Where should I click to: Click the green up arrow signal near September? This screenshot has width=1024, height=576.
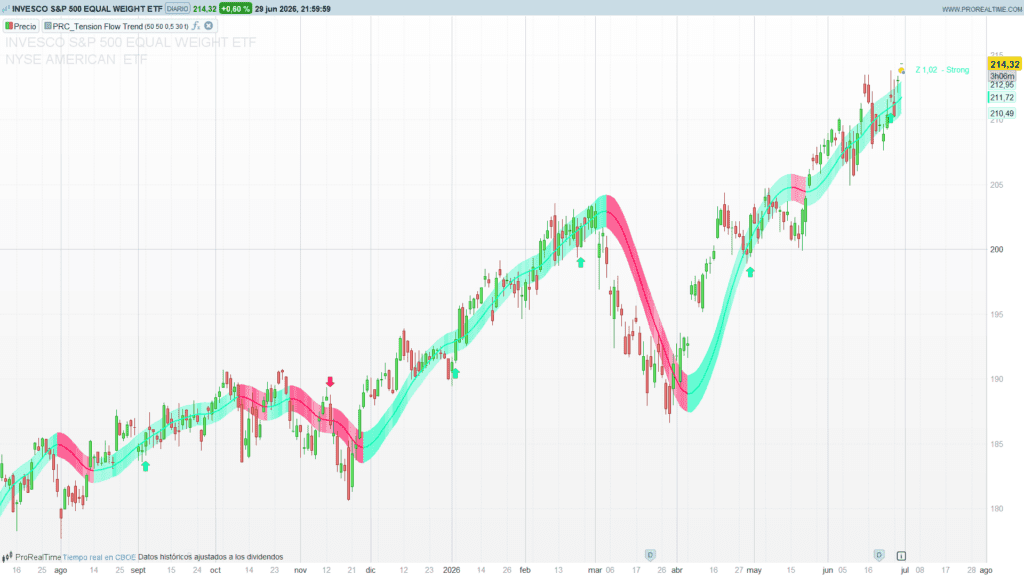click(x=146, y=466)
